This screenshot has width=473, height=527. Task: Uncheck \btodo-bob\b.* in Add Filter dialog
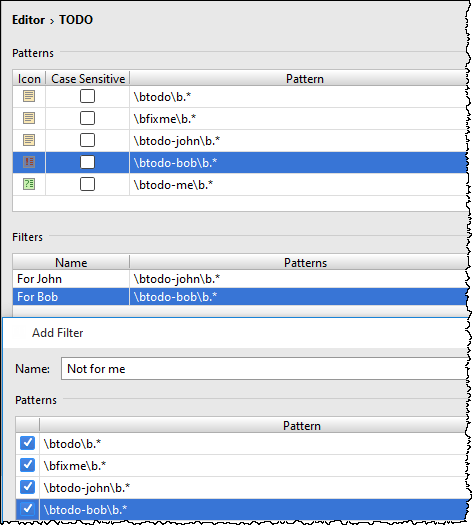(27, 509)
